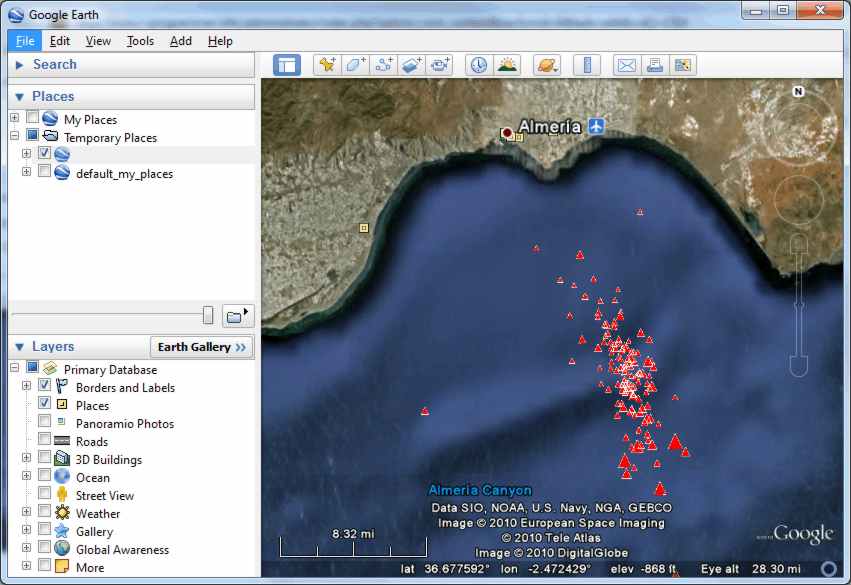Click the look-around navigation ring
Screen dimensions: 851x585
(798, 126)
